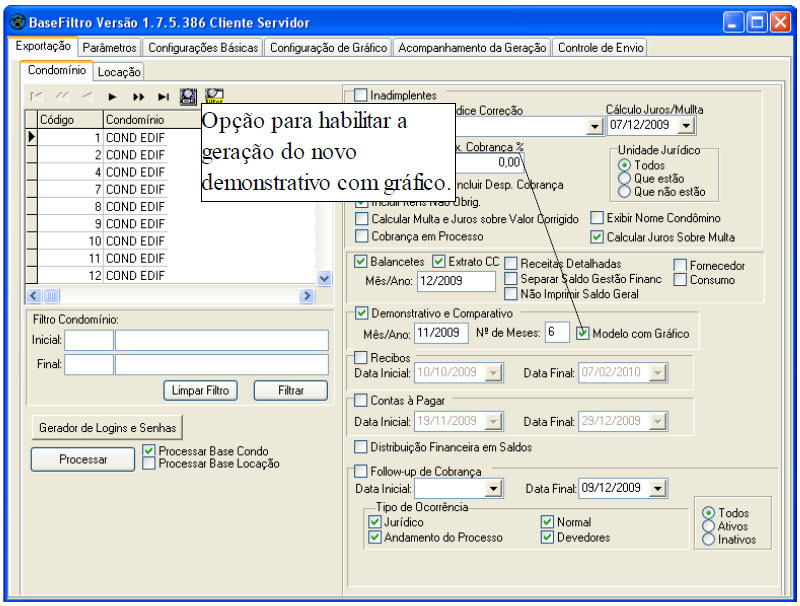
Task: Select the Ativos radio button
Action: (x=710, y=526)
